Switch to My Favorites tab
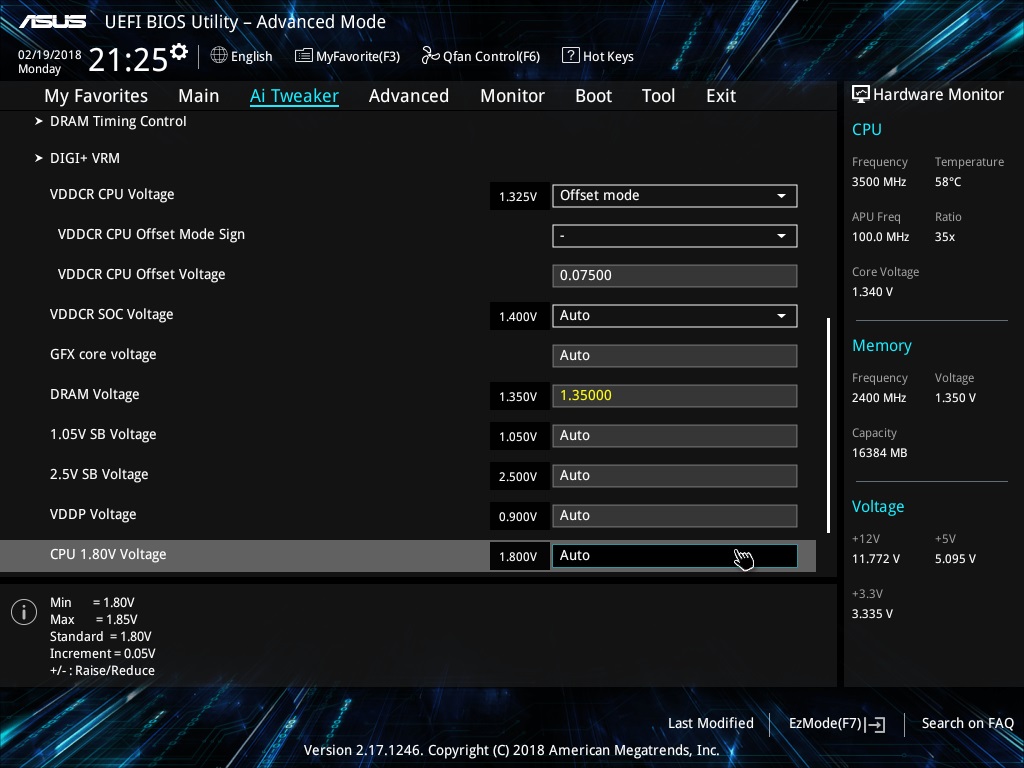This screenshot has width=1024, height=768. pyautogui.click(x=96, y=95)
